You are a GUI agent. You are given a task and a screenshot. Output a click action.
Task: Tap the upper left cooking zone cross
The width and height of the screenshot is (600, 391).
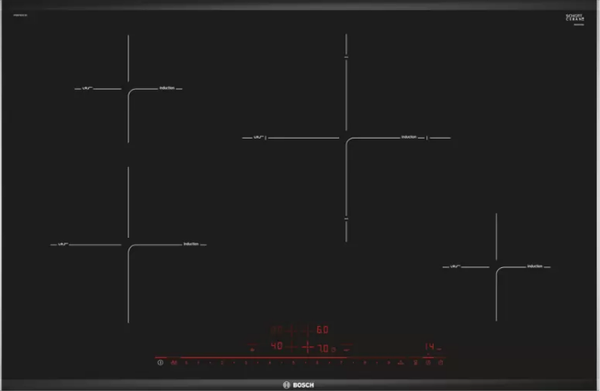[x=128, y=89]
